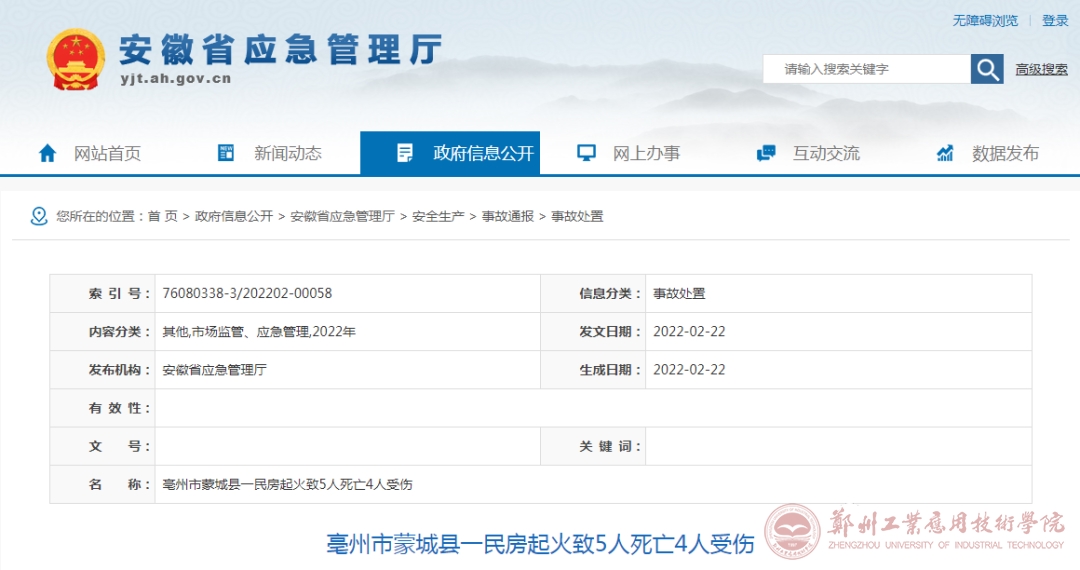Click the national emblem logo
The height and width of the screenshot is (570, 1080).
[76, 60]
